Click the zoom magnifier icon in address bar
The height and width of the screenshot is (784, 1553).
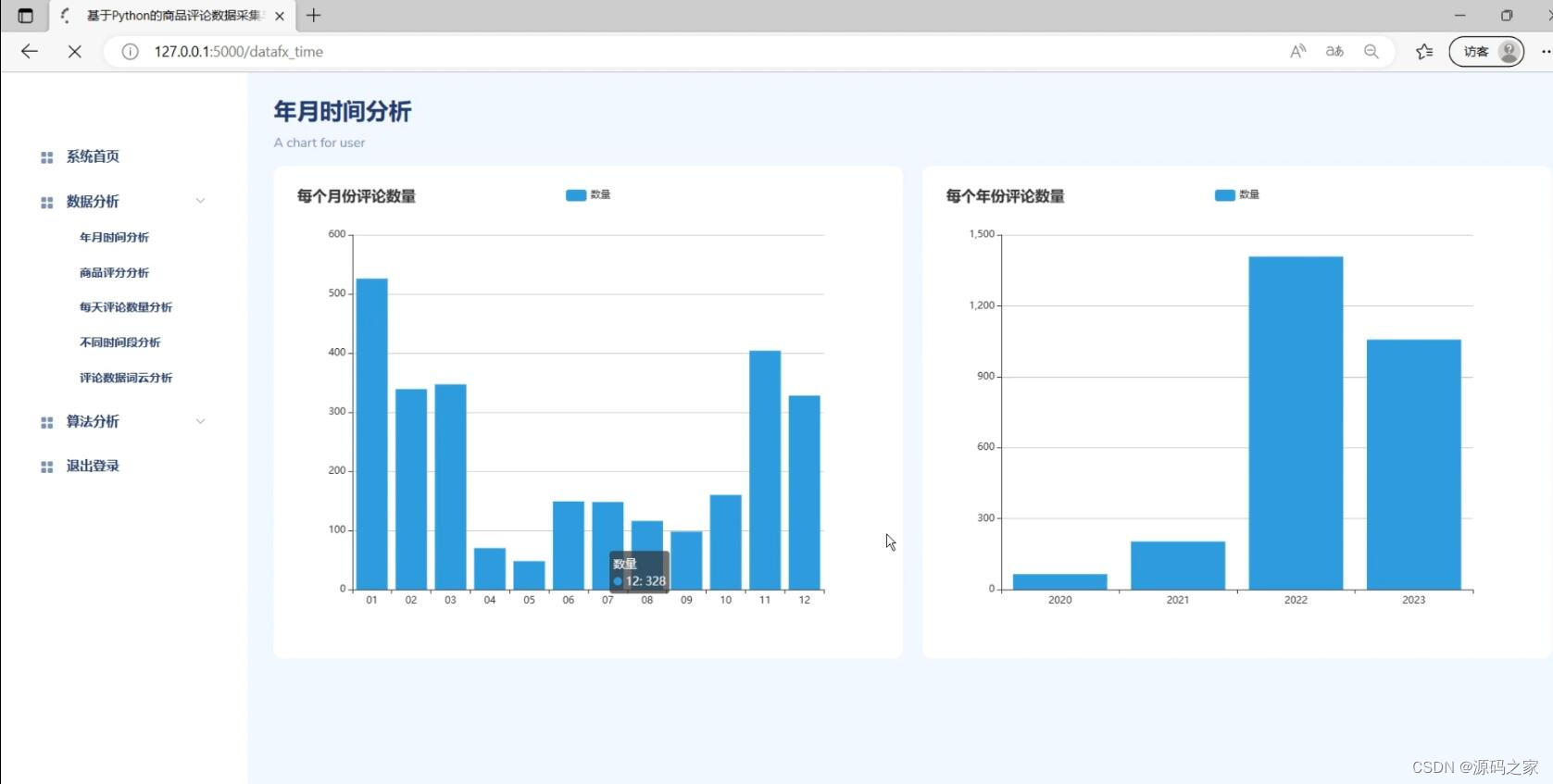[1371, 52]
